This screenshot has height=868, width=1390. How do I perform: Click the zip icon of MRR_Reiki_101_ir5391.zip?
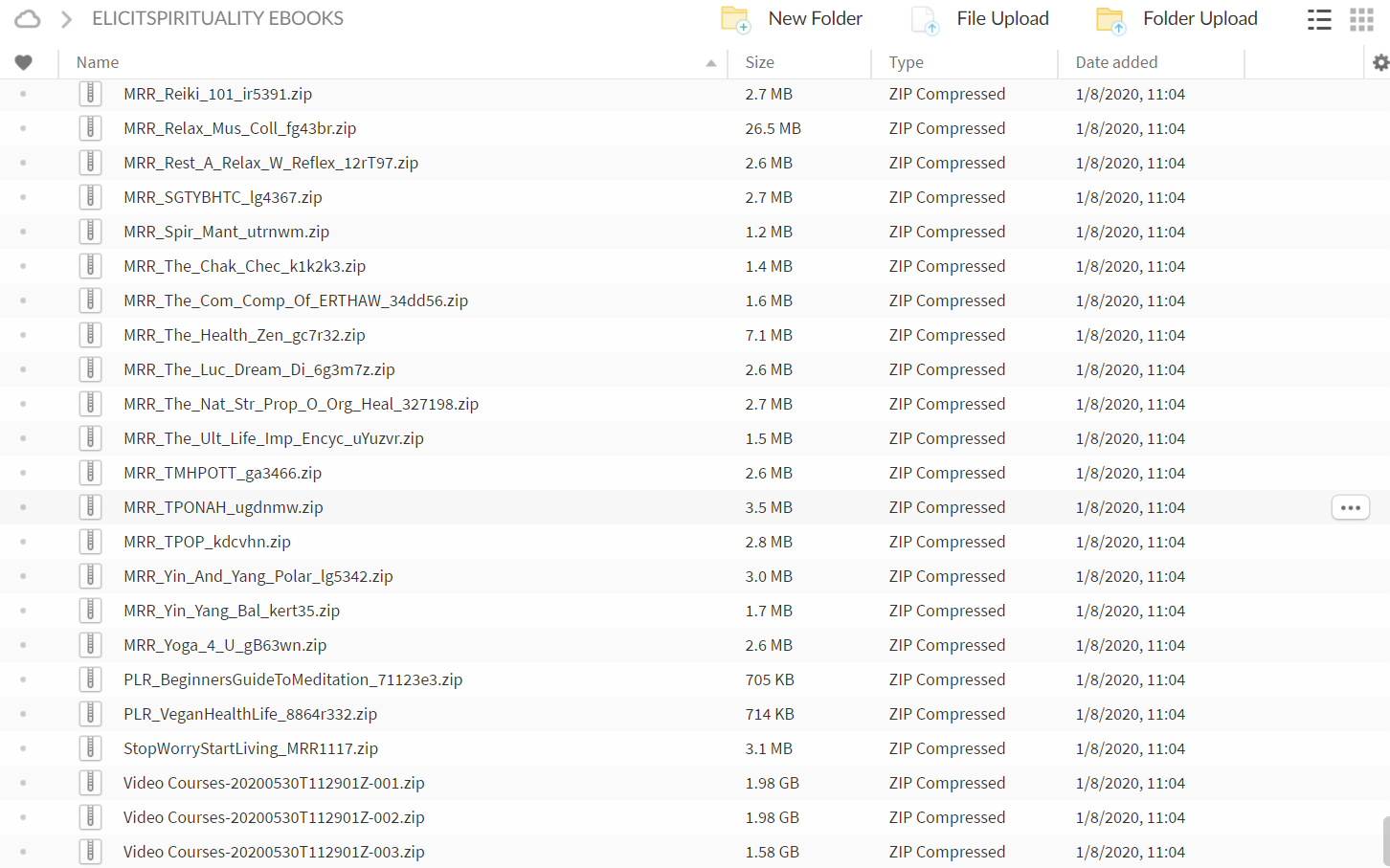pos(90,94)
